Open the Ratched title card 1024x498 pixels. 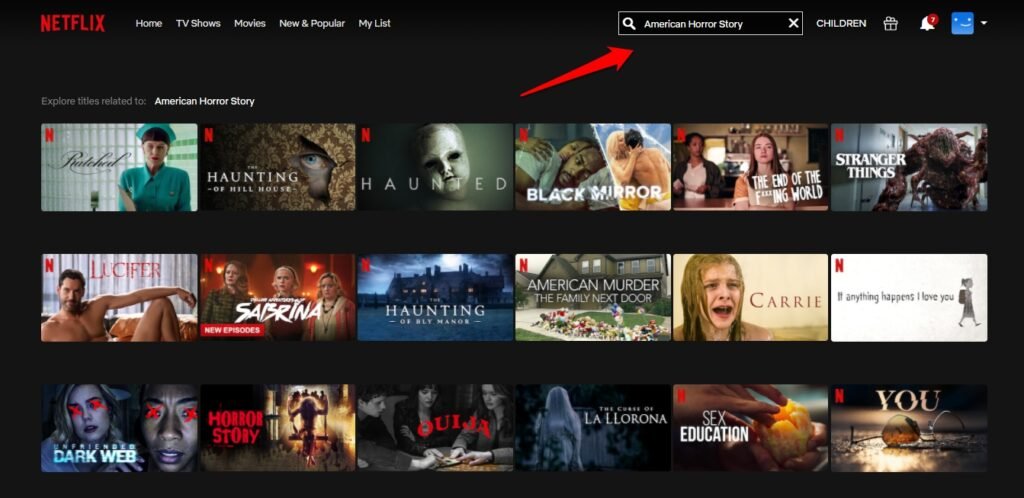tap(120, 167)
